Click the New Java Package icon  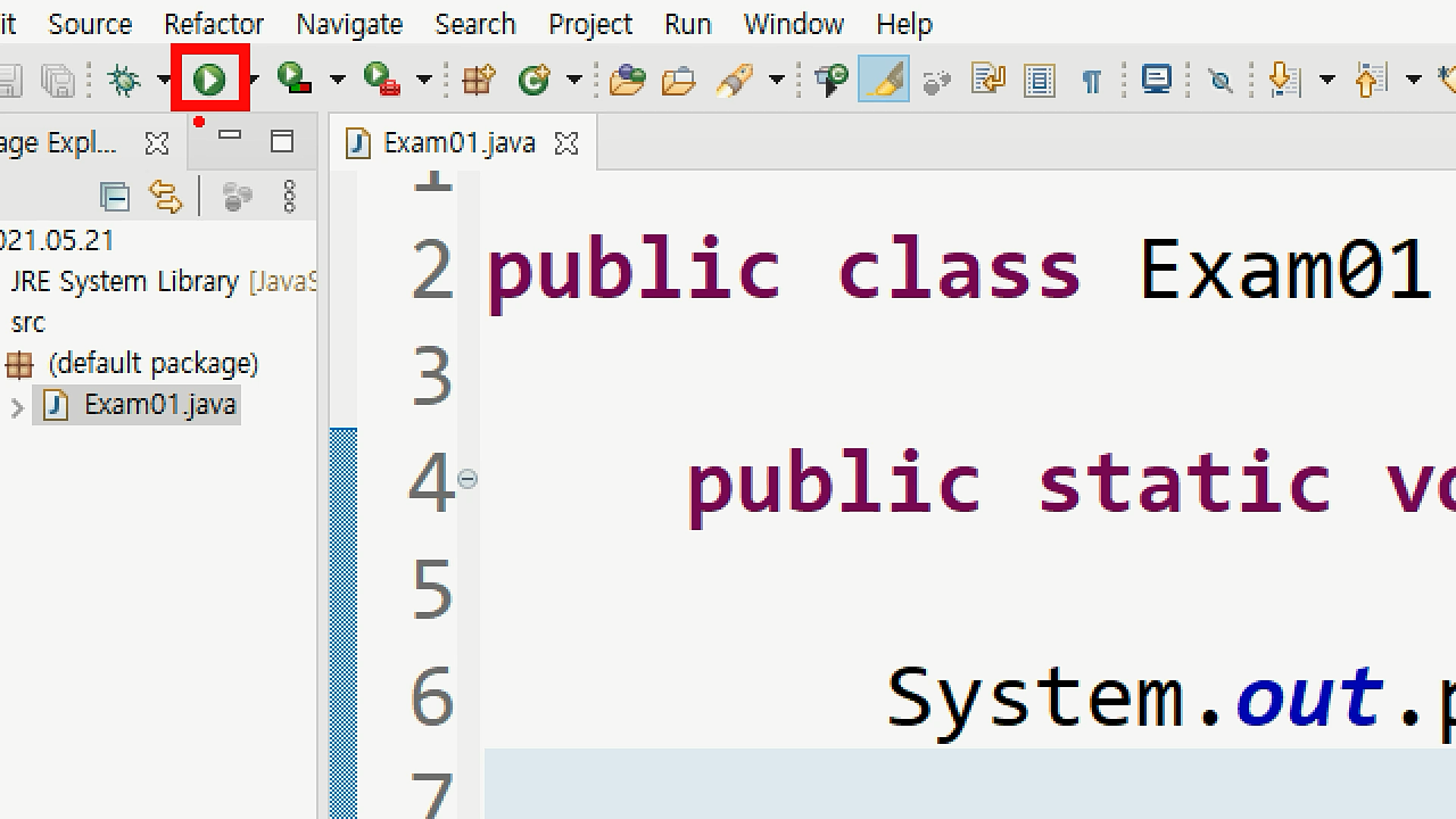tap(479, 80)
